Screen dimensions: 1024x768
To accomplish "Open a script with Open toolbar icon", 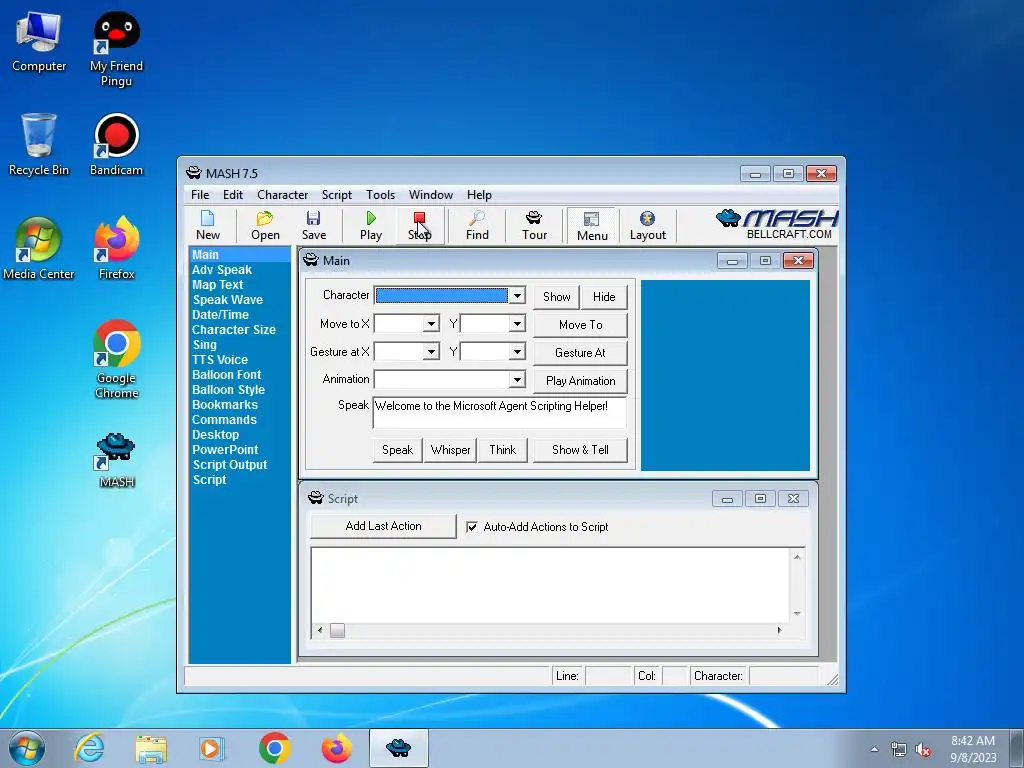I will click(265, 226).
